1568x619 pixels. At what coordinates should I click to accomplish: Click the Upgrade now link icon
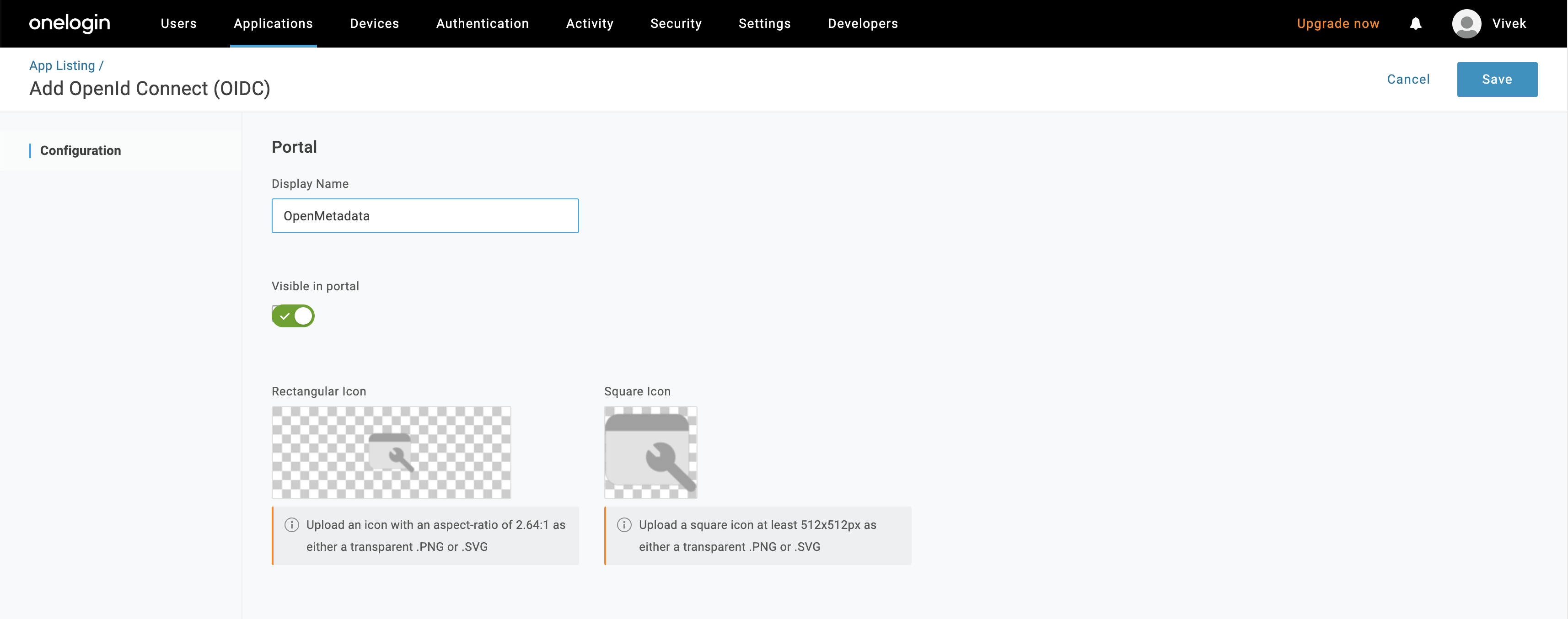(1339, 23)
